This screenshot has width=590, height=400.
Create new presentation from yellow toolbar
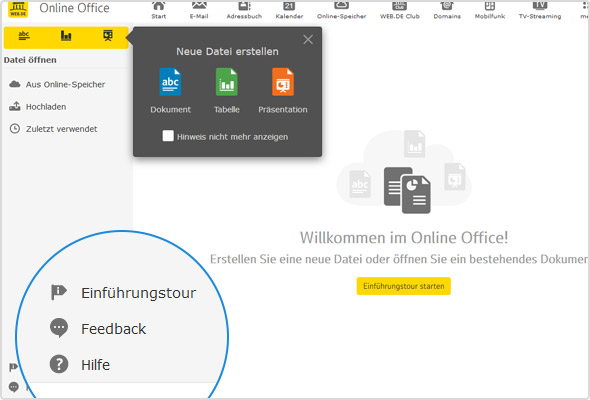pyautogui.click(x=108, y=36)
